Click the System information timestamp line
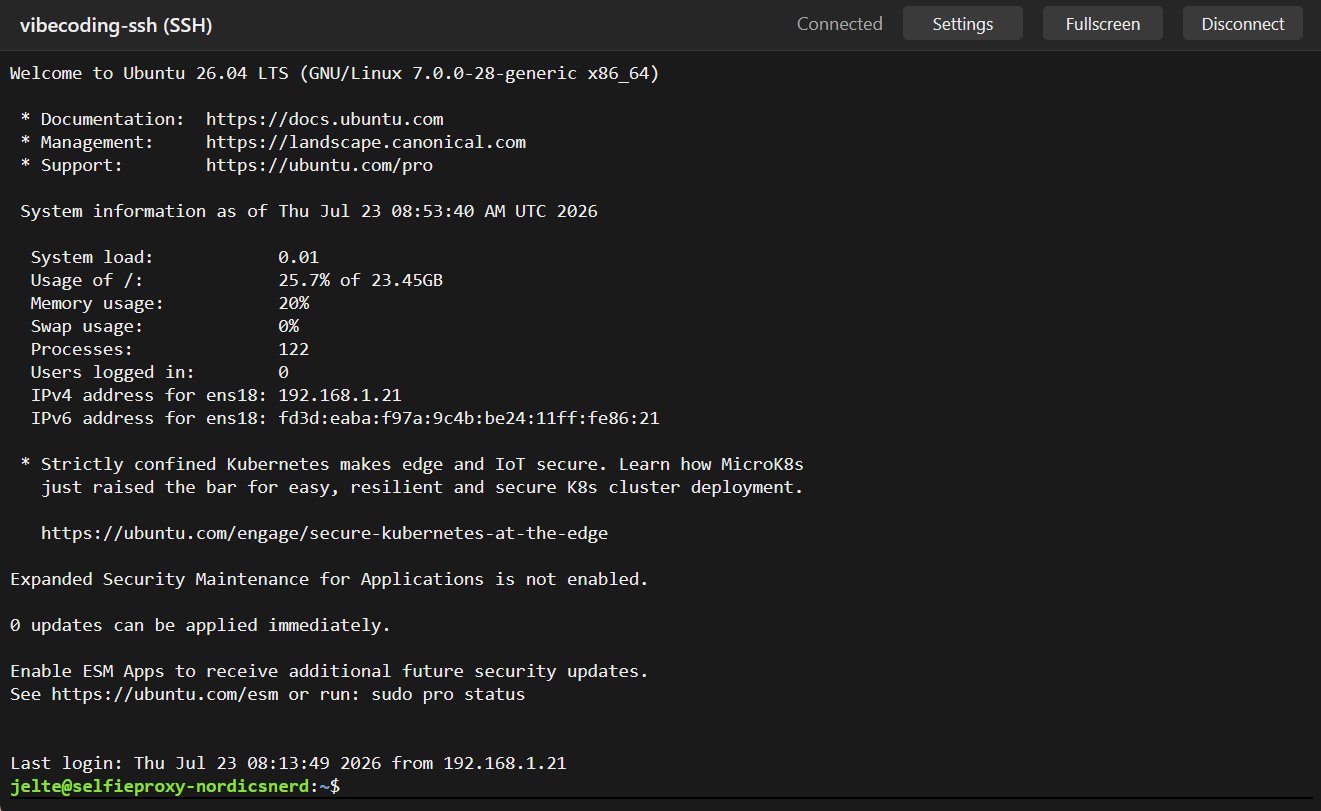The width and height of the screenshot is (1321, 811). pos(309,211)
